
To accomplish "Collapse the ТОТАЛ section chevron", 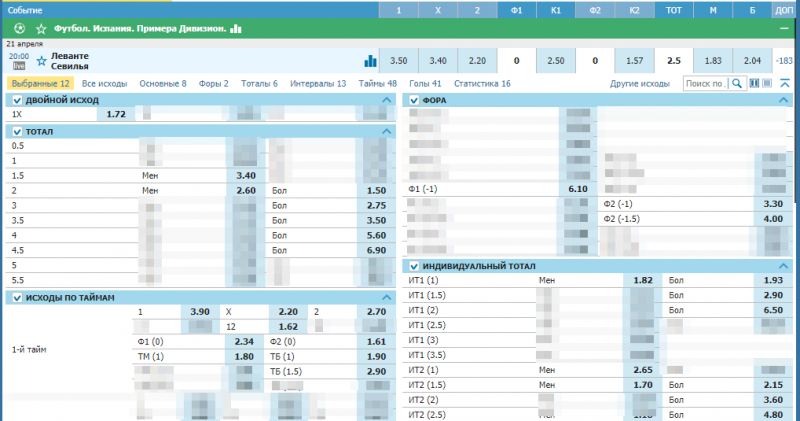I will (387, 131).
